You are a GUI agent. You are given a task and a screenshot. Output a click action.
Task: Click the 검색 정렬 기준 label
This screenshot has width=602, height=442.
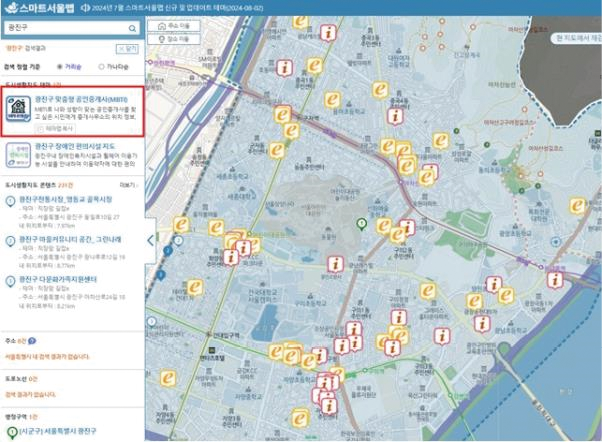click(22, 67)
